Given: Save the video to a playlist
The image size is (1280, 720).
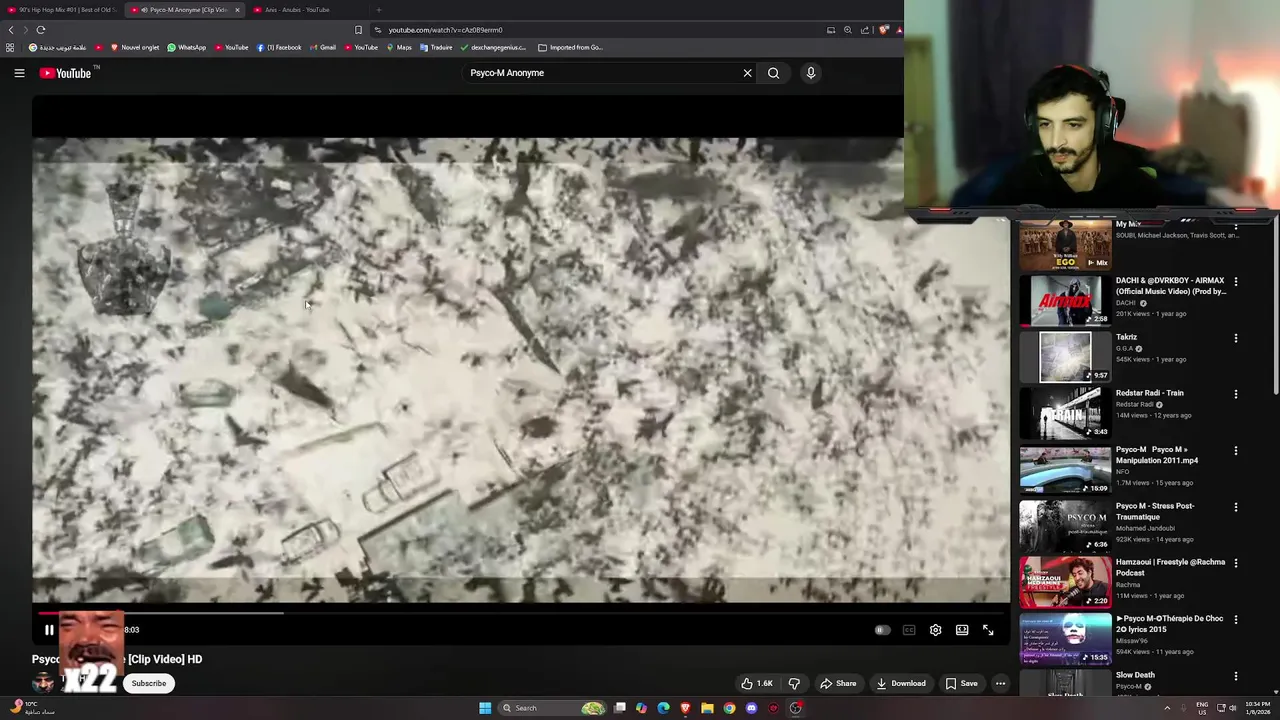Looking at the screenshot, I should point(961,683).
